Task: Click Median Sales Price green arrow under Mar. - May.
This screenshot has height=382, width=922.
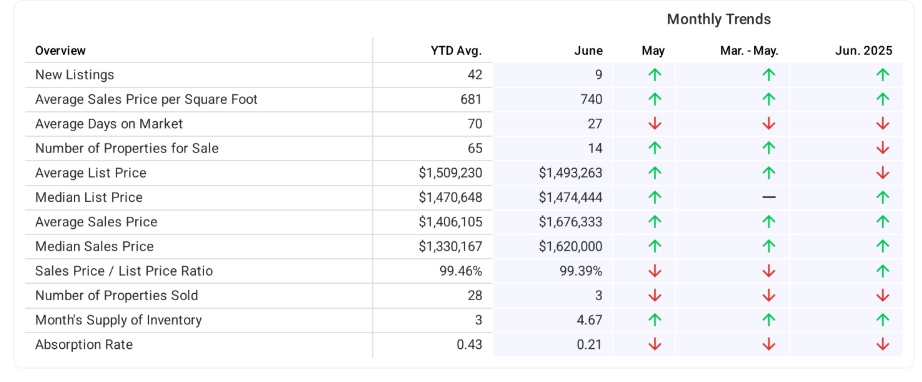Action: [769, 246]
